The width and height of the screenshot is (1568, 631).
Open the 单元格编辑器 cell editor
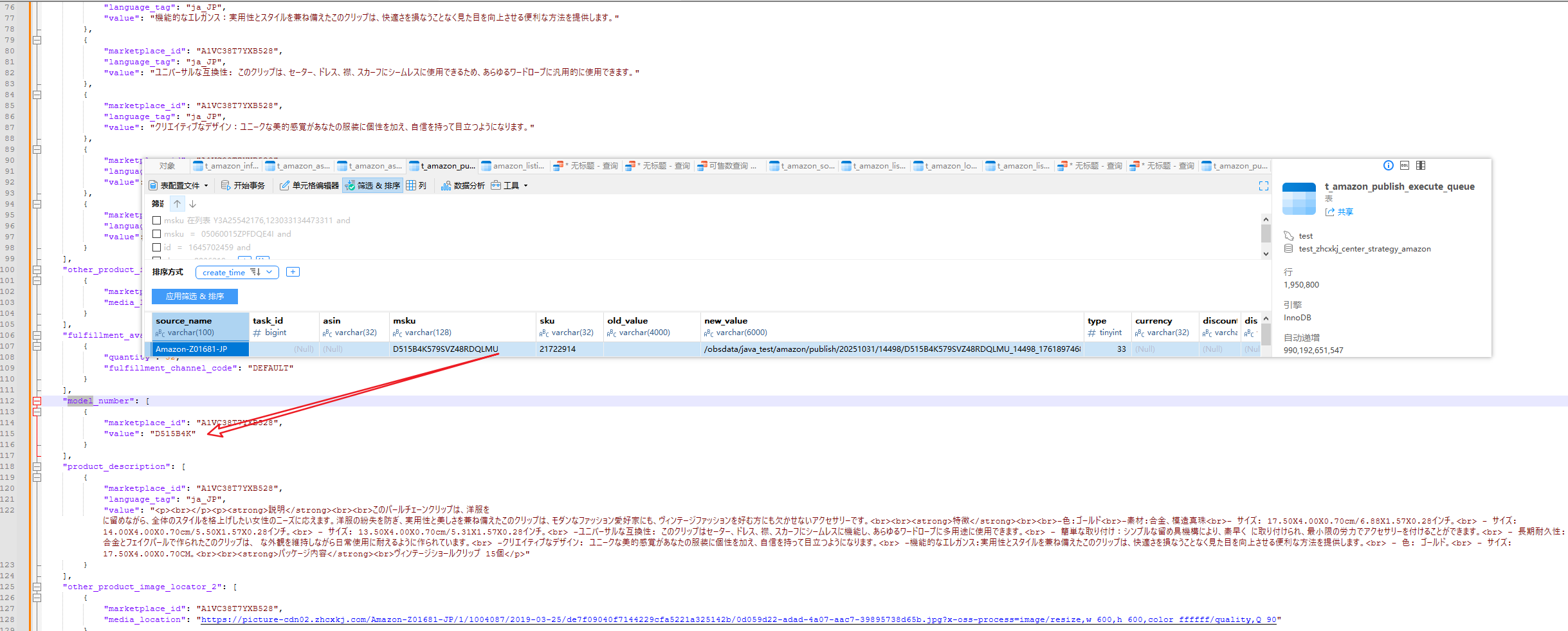[309, 186]
